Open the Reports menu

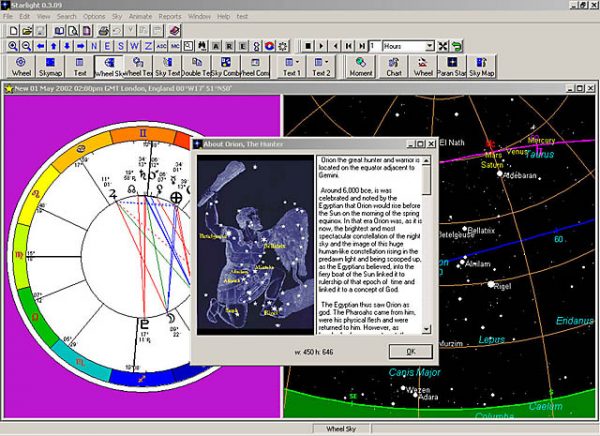click(x=170, y=17)
